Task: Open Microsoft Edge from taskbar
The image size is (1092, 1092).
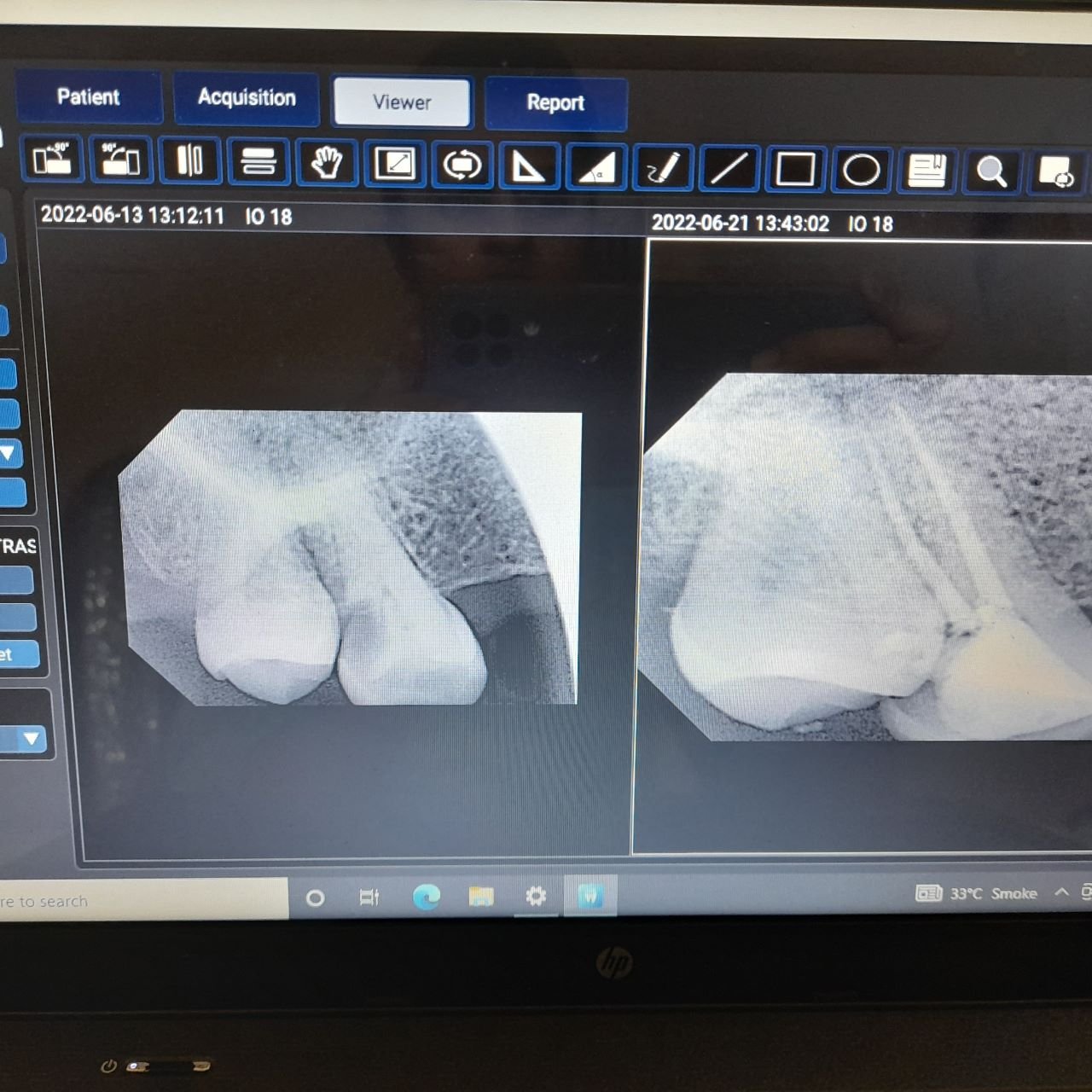Action: [426, 897]
